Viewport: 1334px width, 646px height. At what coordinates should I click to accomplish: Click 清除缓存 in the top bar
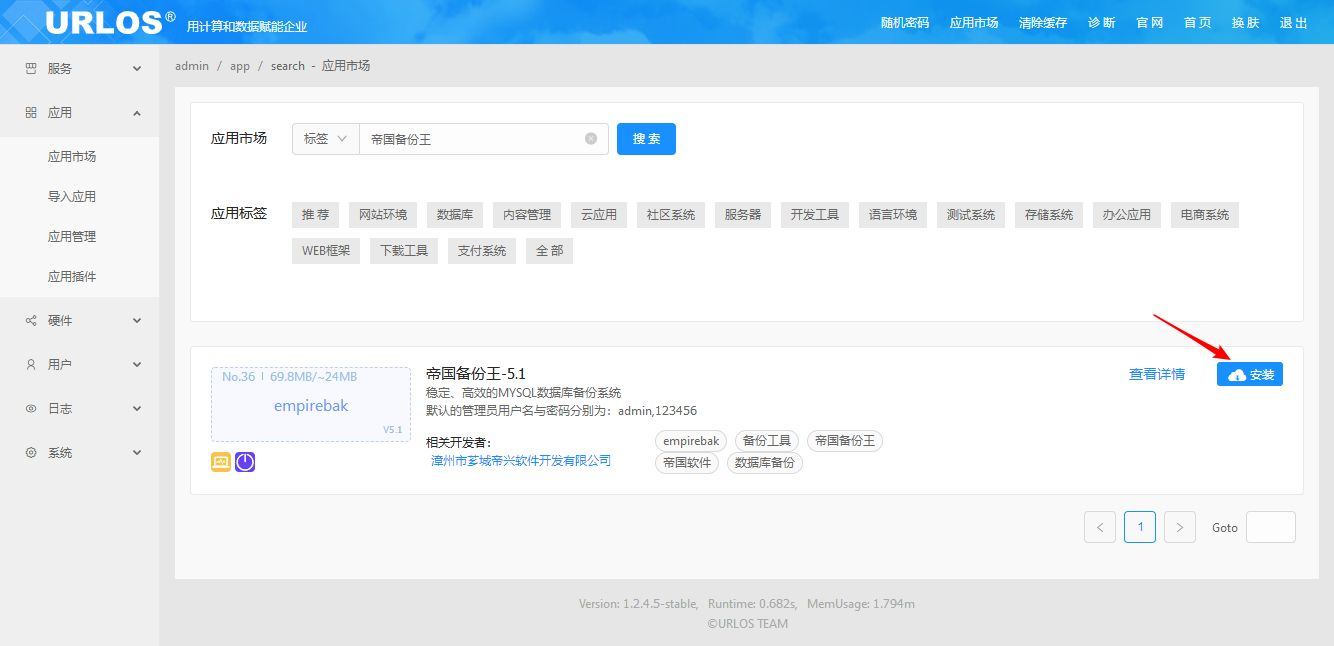[x=1043, y=23]
